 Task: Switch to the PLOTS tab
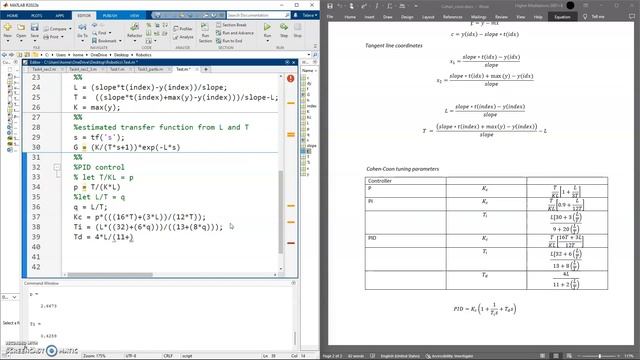(x=37, y=16)
